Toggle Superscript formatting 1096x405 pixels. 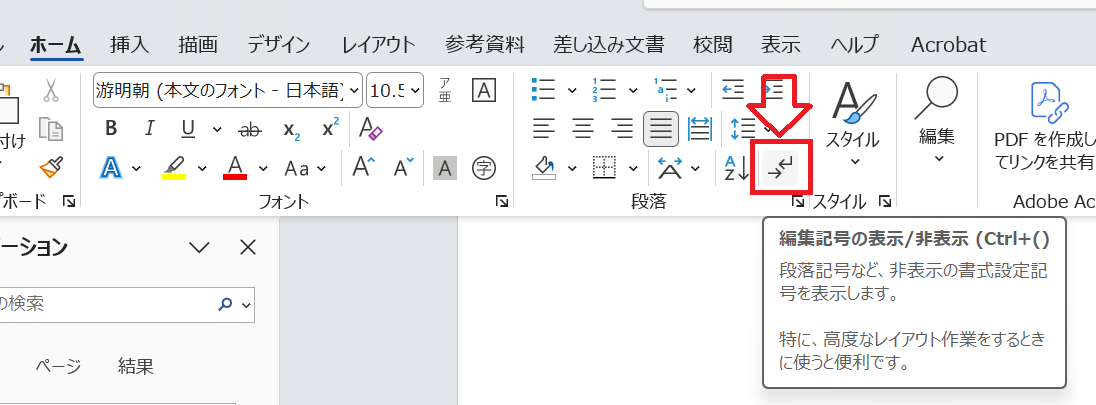pyautogui.click(x=331, y=128)
